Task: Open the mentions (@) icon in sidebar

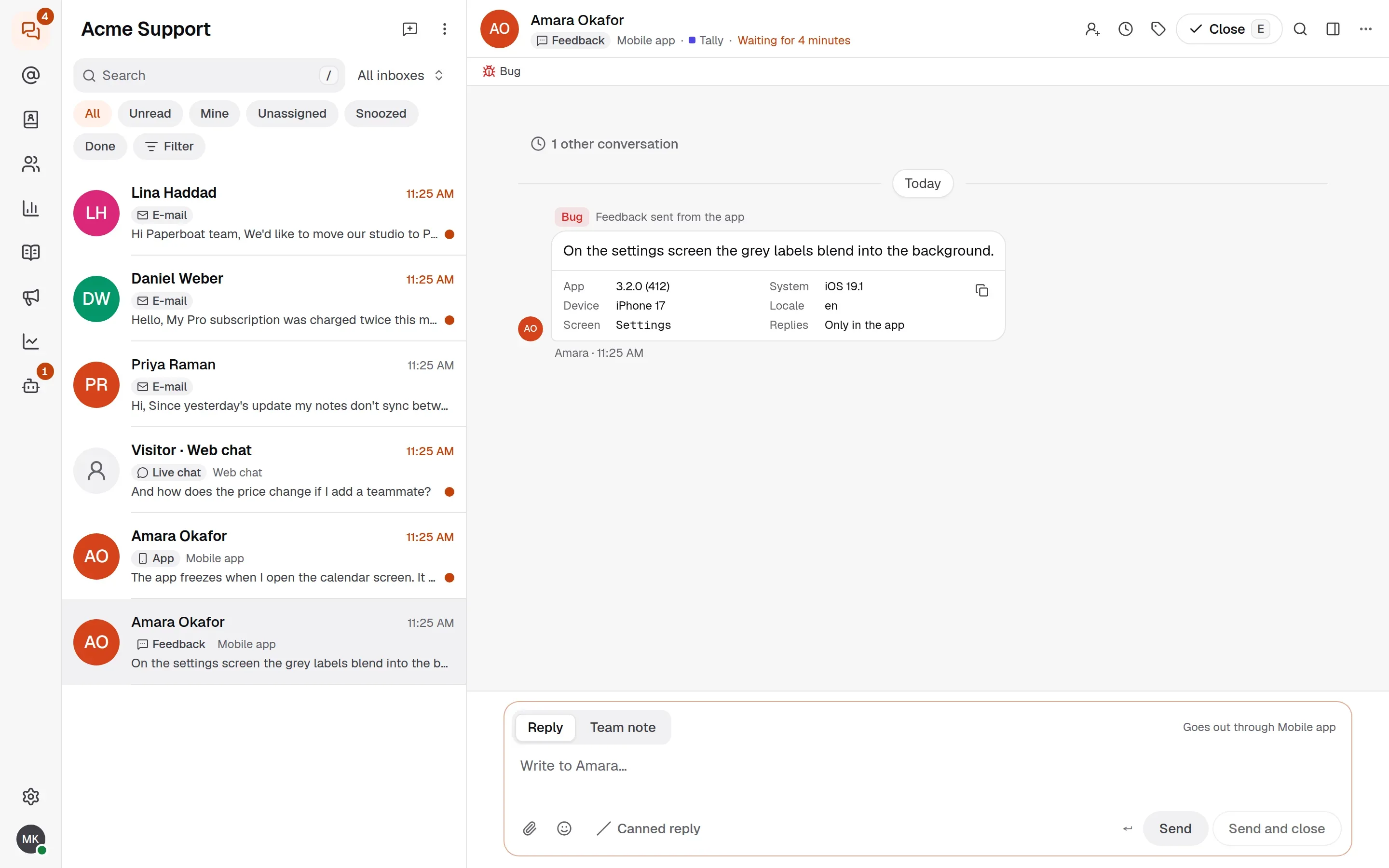Action: pos(30,75)
